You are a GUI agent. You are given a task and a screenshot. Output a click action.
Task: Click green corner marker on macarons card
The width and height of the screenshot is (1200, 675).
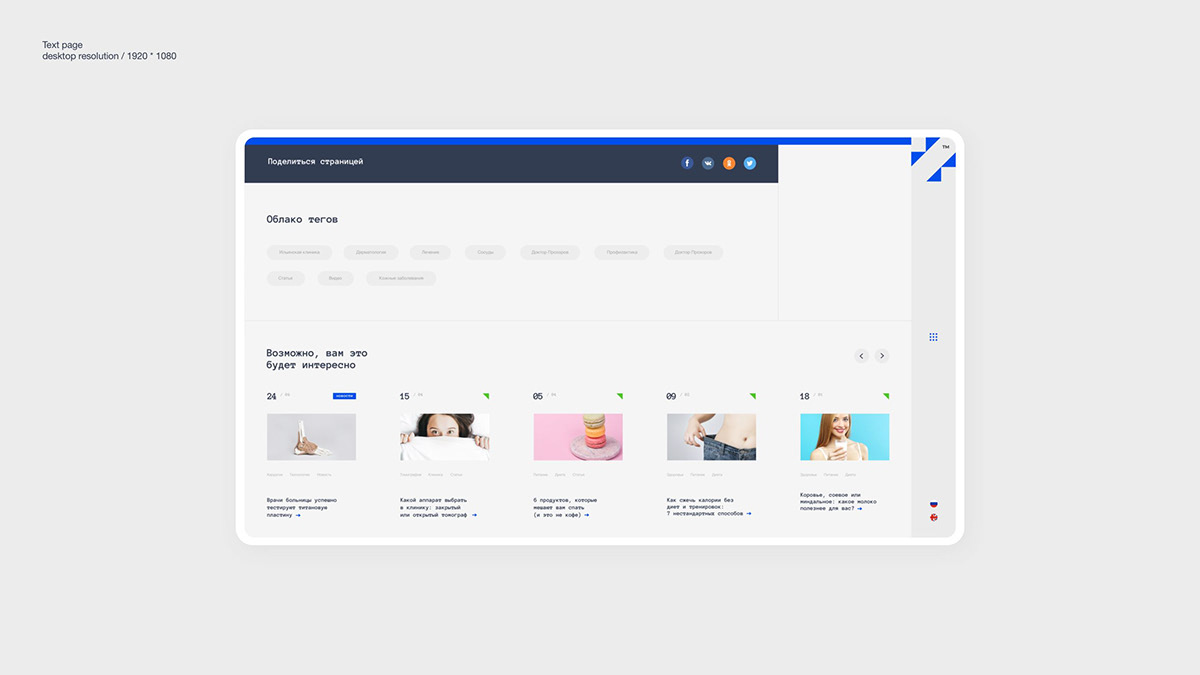[620, 395]
